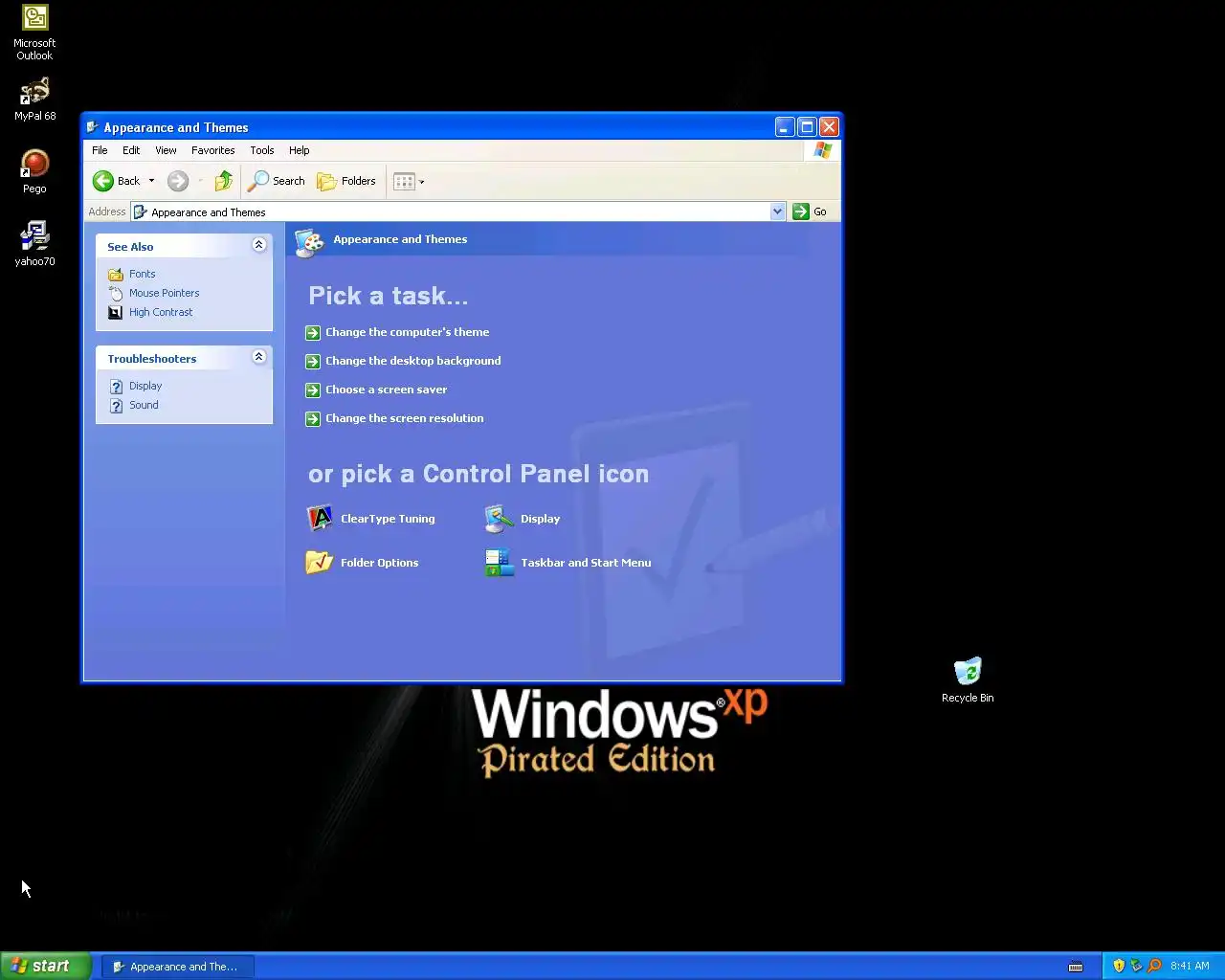The image size is (1225, 980).
Task: Open the Tools menu
Action: [262, 150]
